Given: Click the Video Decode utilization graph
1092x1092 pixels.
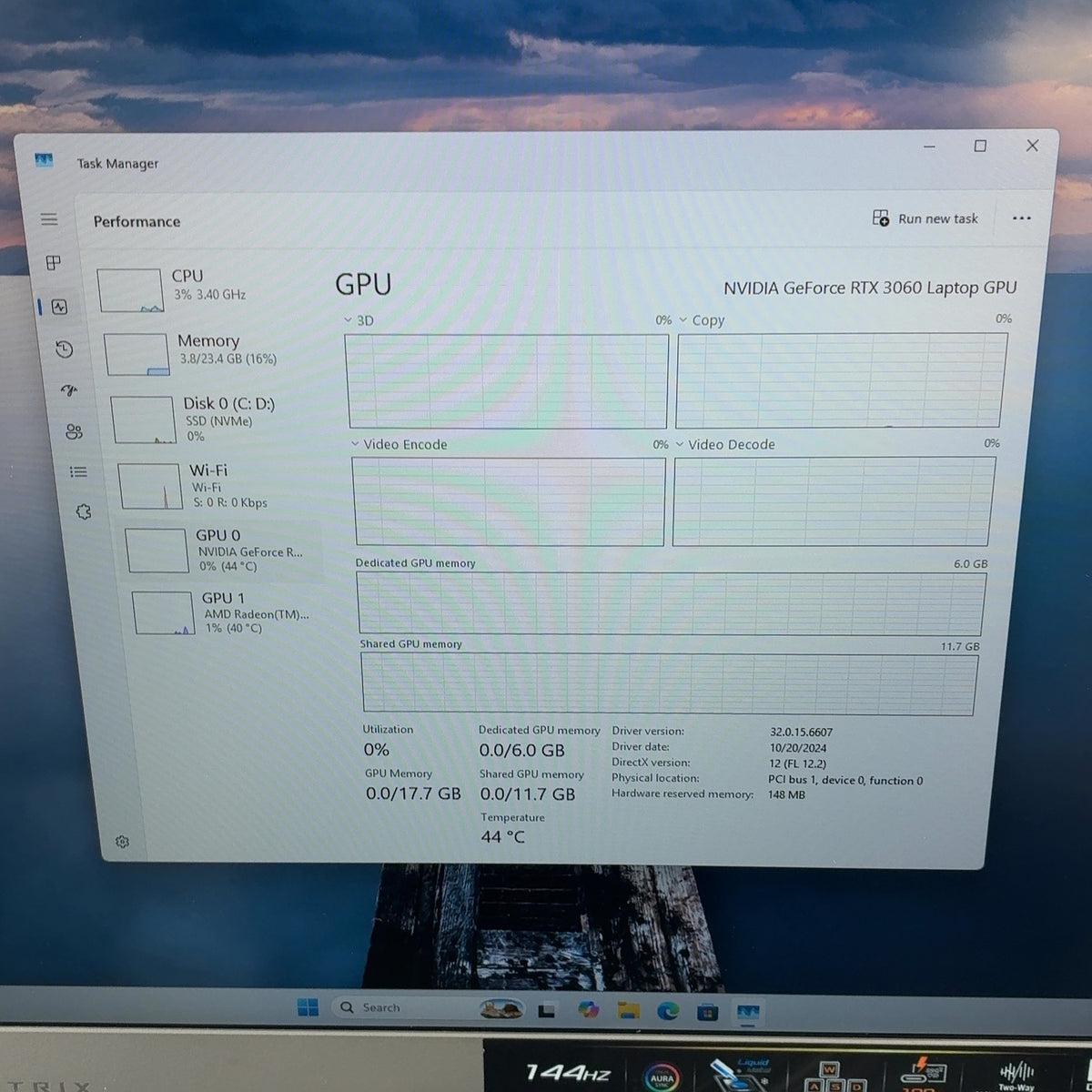Looking at the screenshot, I should pos(834,501).
